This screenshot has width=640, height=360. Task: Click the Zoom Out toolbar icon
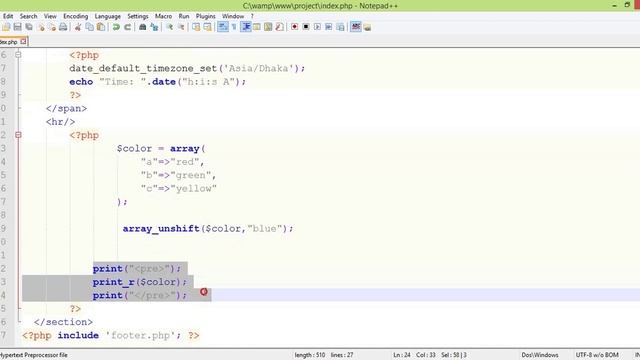coord(181,27)
